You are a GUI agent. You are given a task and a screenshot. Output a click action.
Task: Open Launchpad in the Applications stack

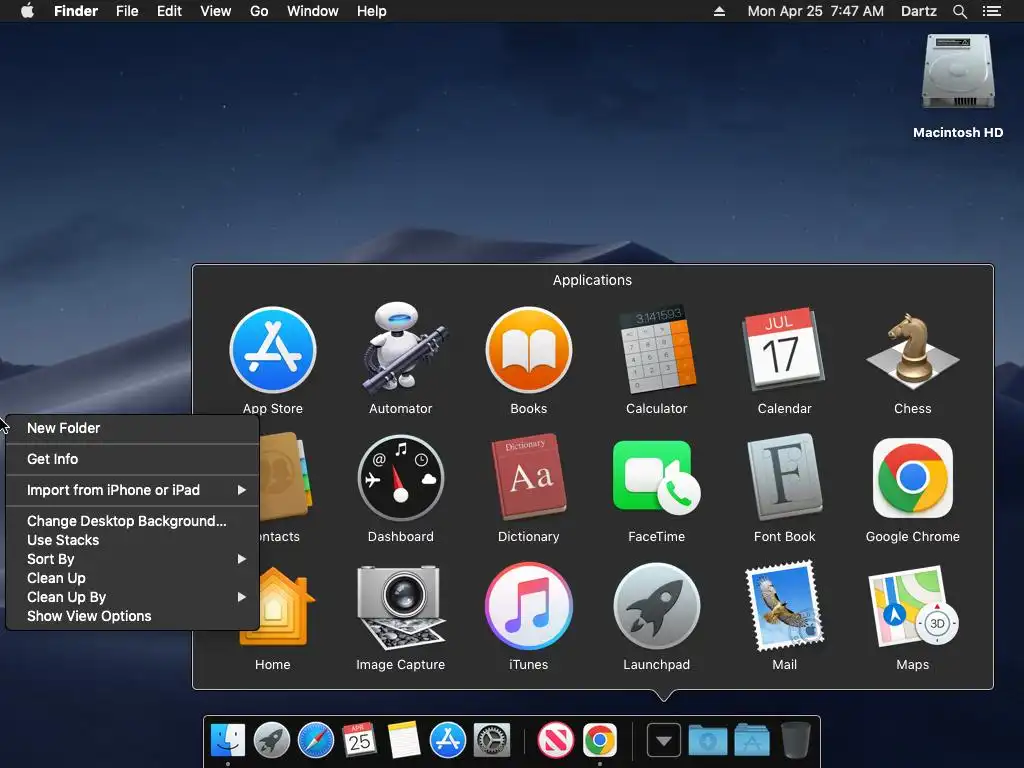click(x=657, y=607)
